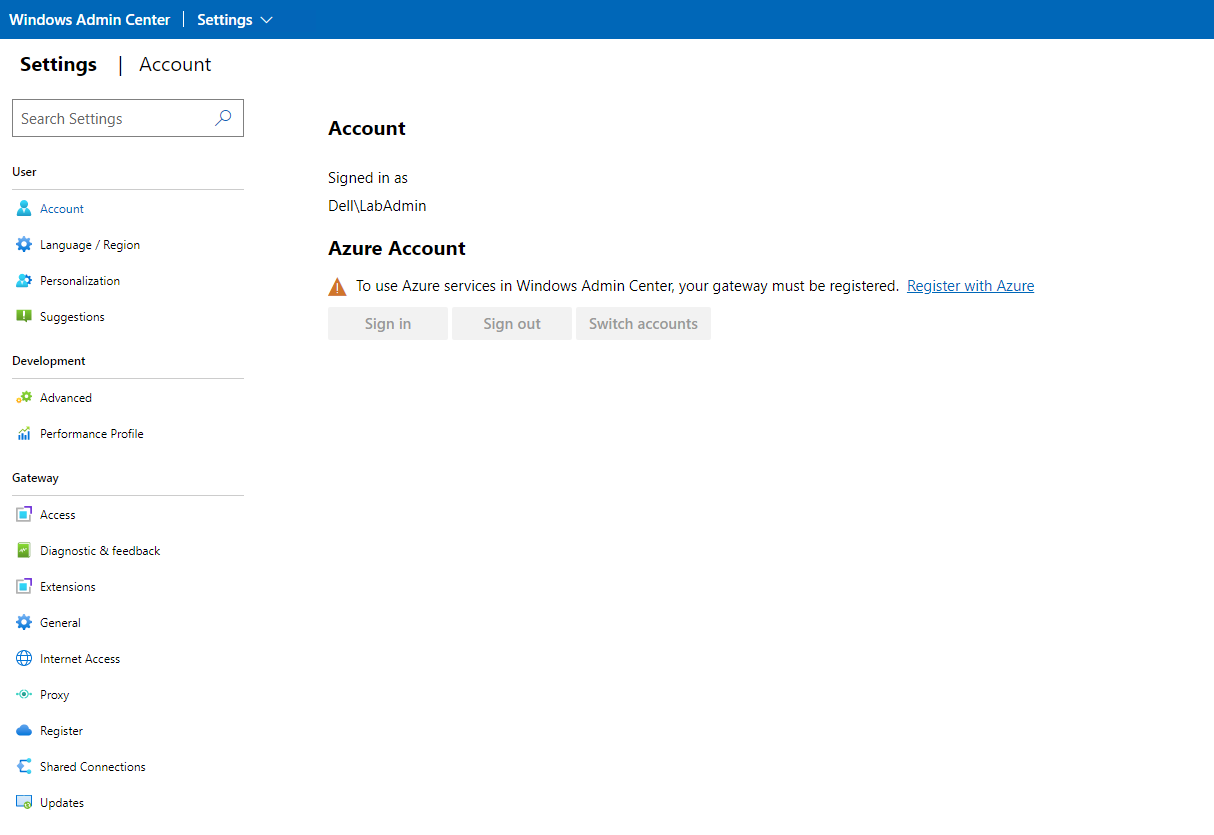This screenshot has width=1214, height=835.
Task: Select the Personalization settings icon
Action: (24, 280)
